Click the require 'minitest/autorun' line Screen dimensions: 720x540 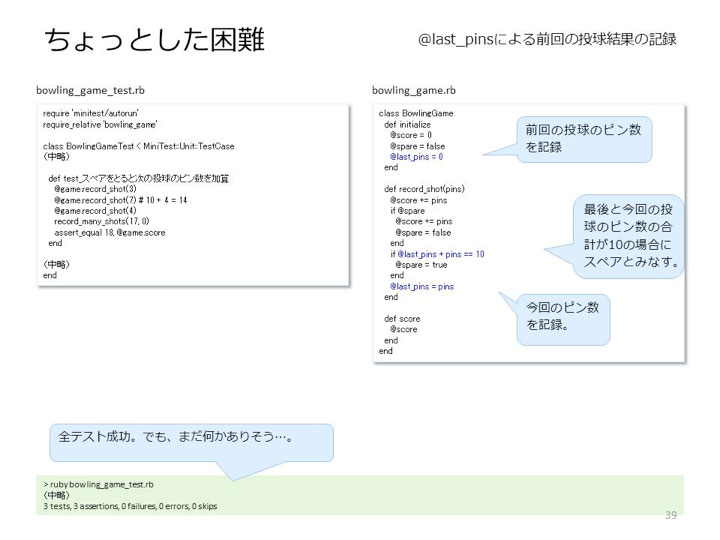pyautogui.click(x=90, y=113)
